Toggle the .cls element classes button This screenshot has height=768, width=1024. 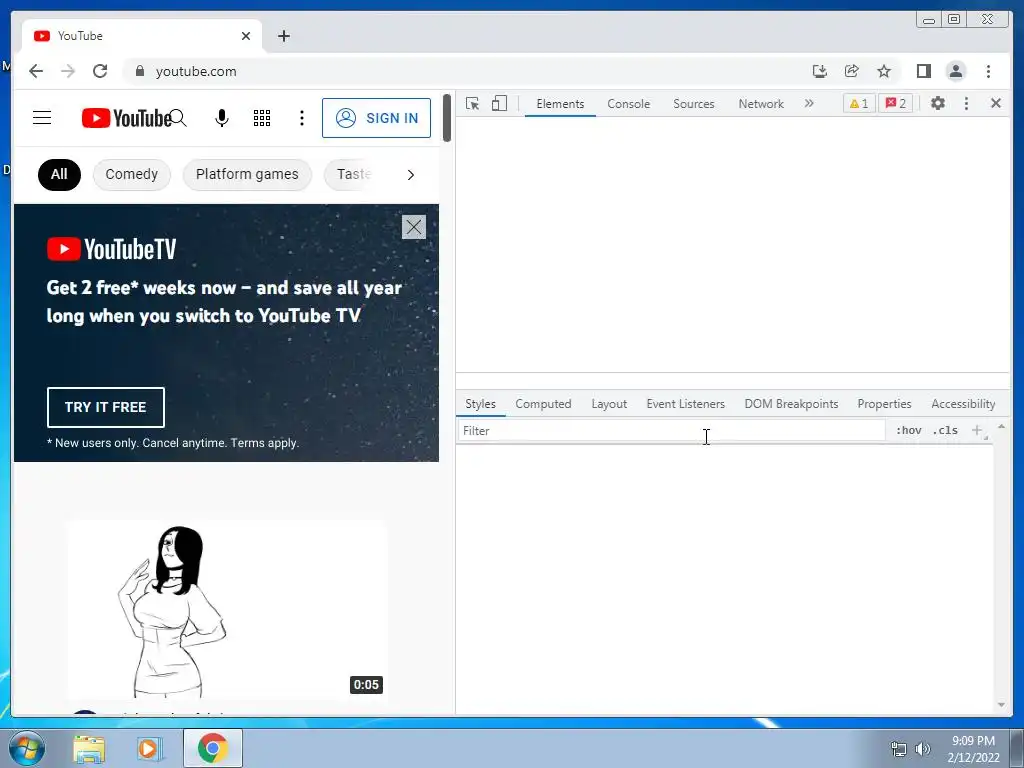946,430
